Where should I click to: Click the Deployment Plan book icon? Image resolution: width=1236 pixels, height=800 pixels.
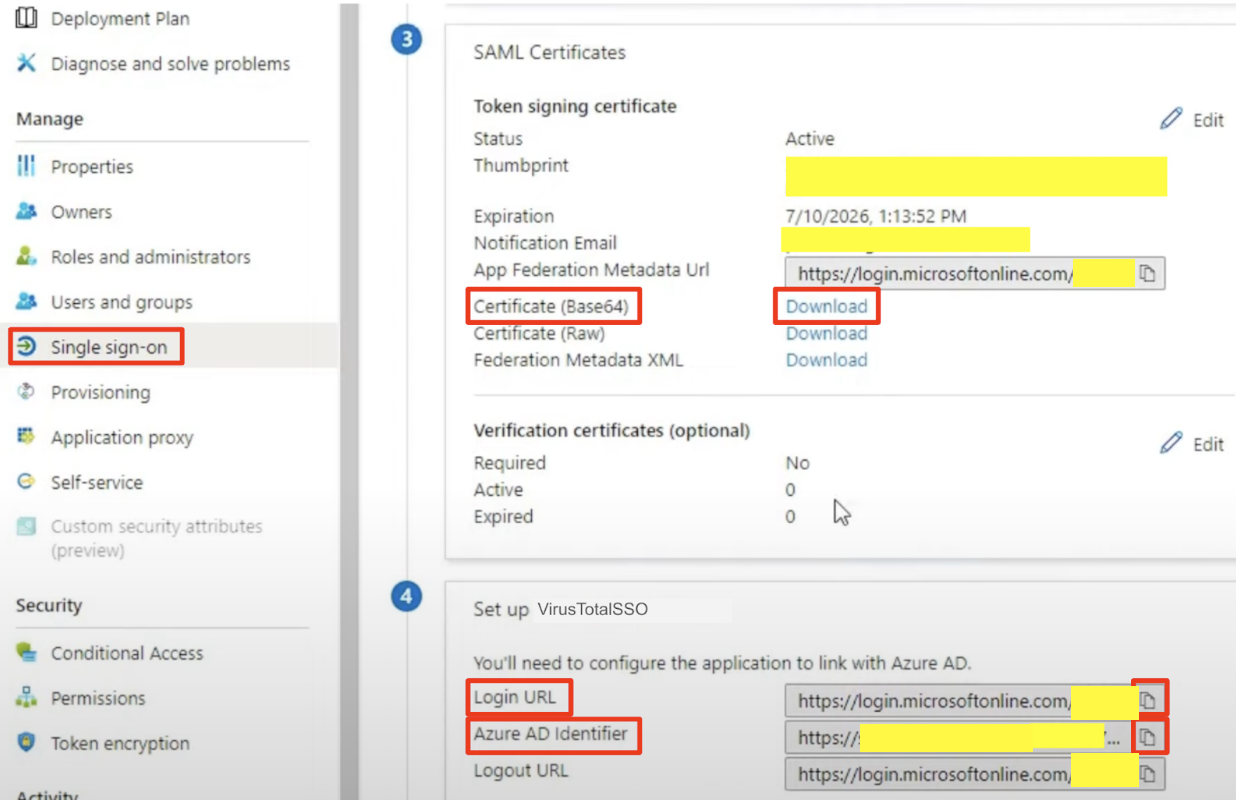coord(27,18)
